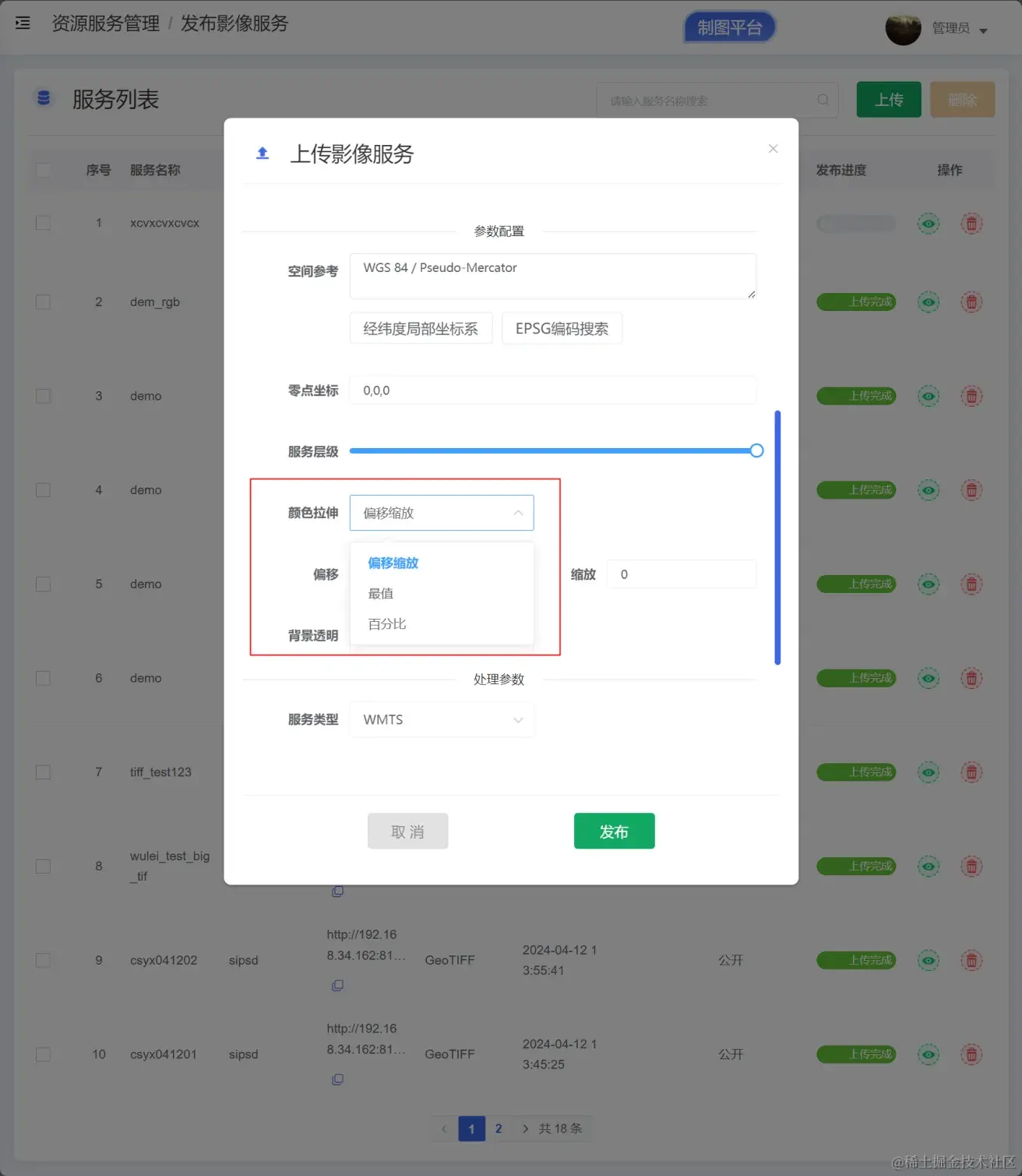
Task: Delete service in row 6 via trash icon
Action: pos(971,678)
